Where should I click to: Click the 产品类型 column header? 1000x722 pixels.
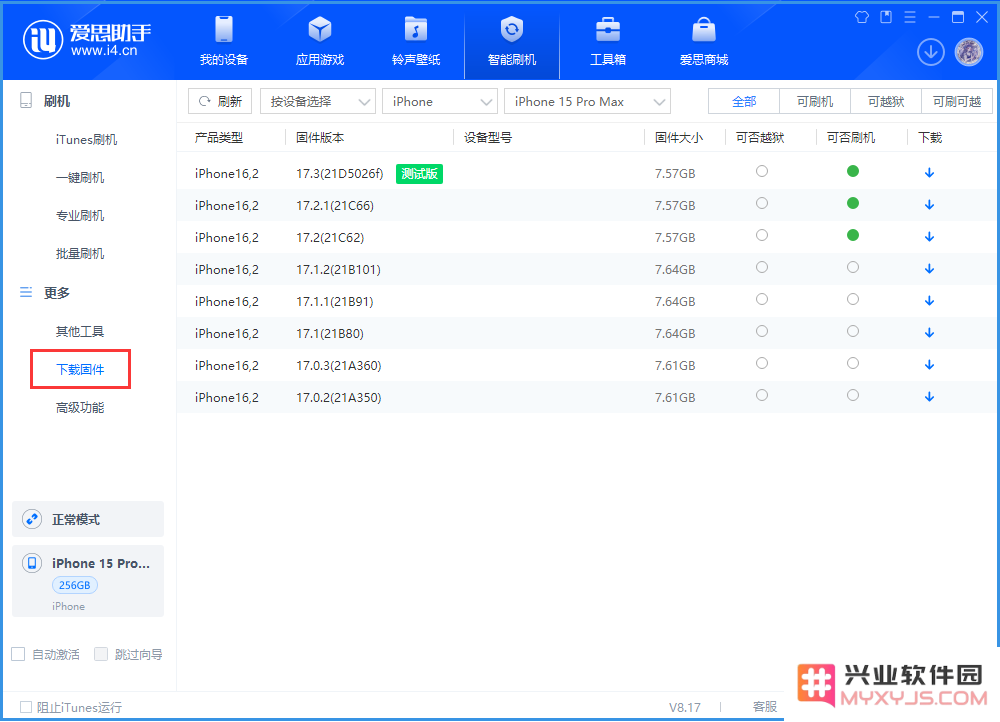(219, 138)
